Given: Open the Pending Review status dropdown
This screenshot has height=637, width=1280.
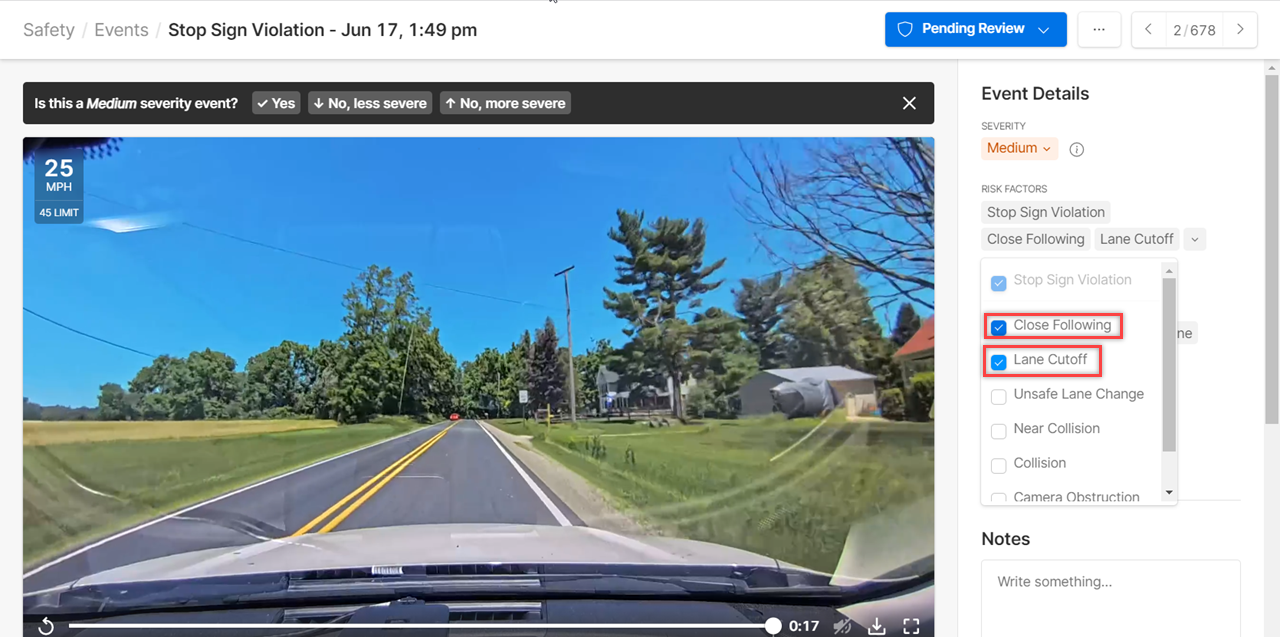Looking at the screenshot, I should click(975, 29).
